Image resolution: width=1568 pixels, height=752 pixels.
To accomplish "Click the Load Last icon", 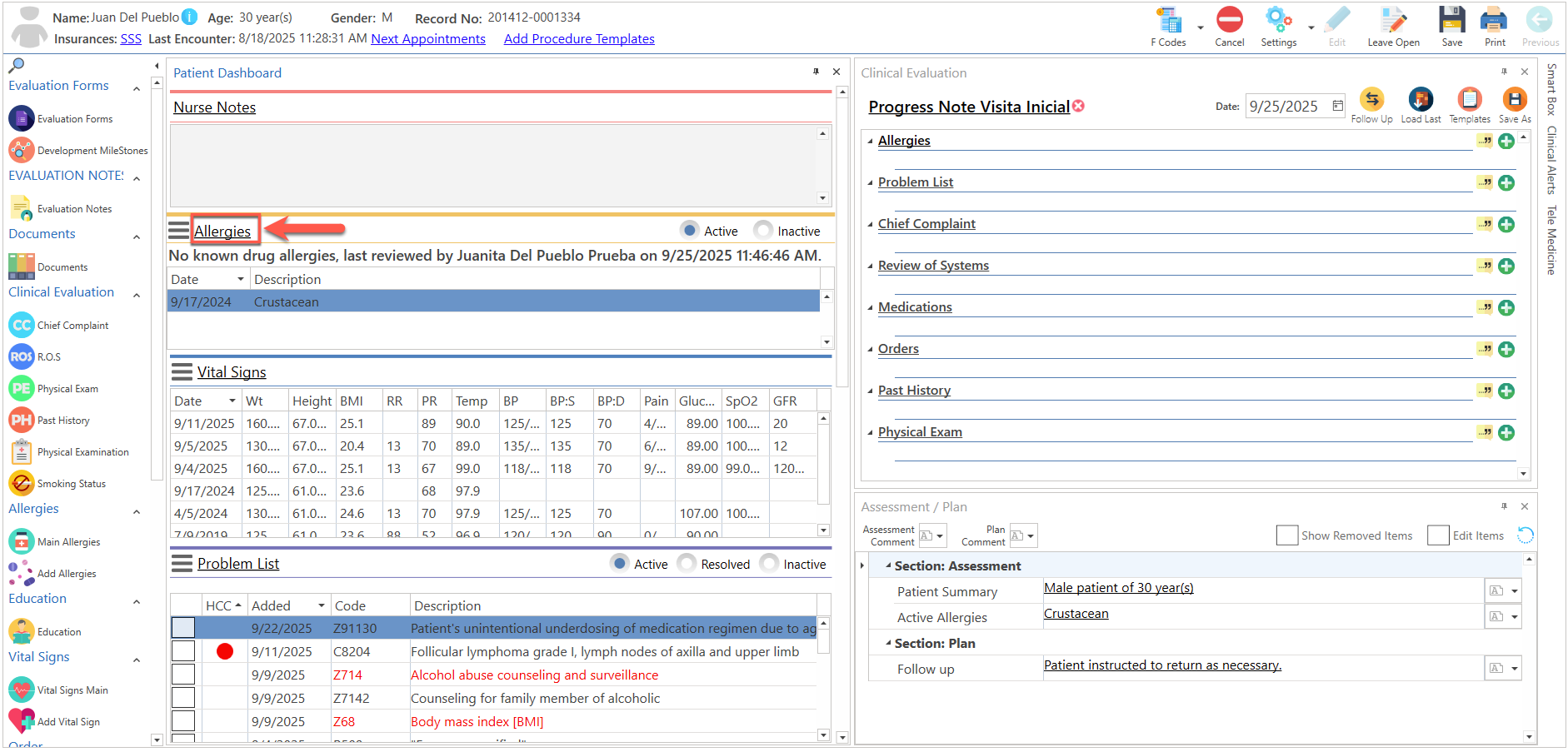I will pyautogui.click(x=1421, y=100).
